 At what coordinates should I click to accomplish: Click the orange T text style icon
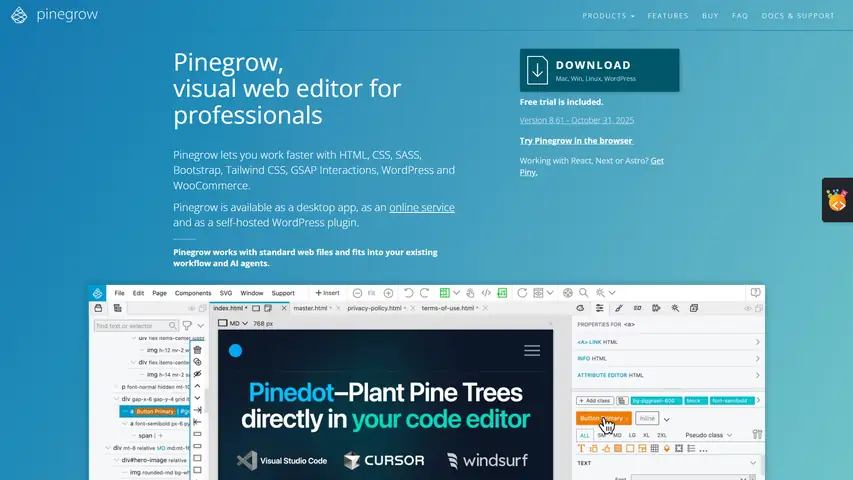(581, 449)
